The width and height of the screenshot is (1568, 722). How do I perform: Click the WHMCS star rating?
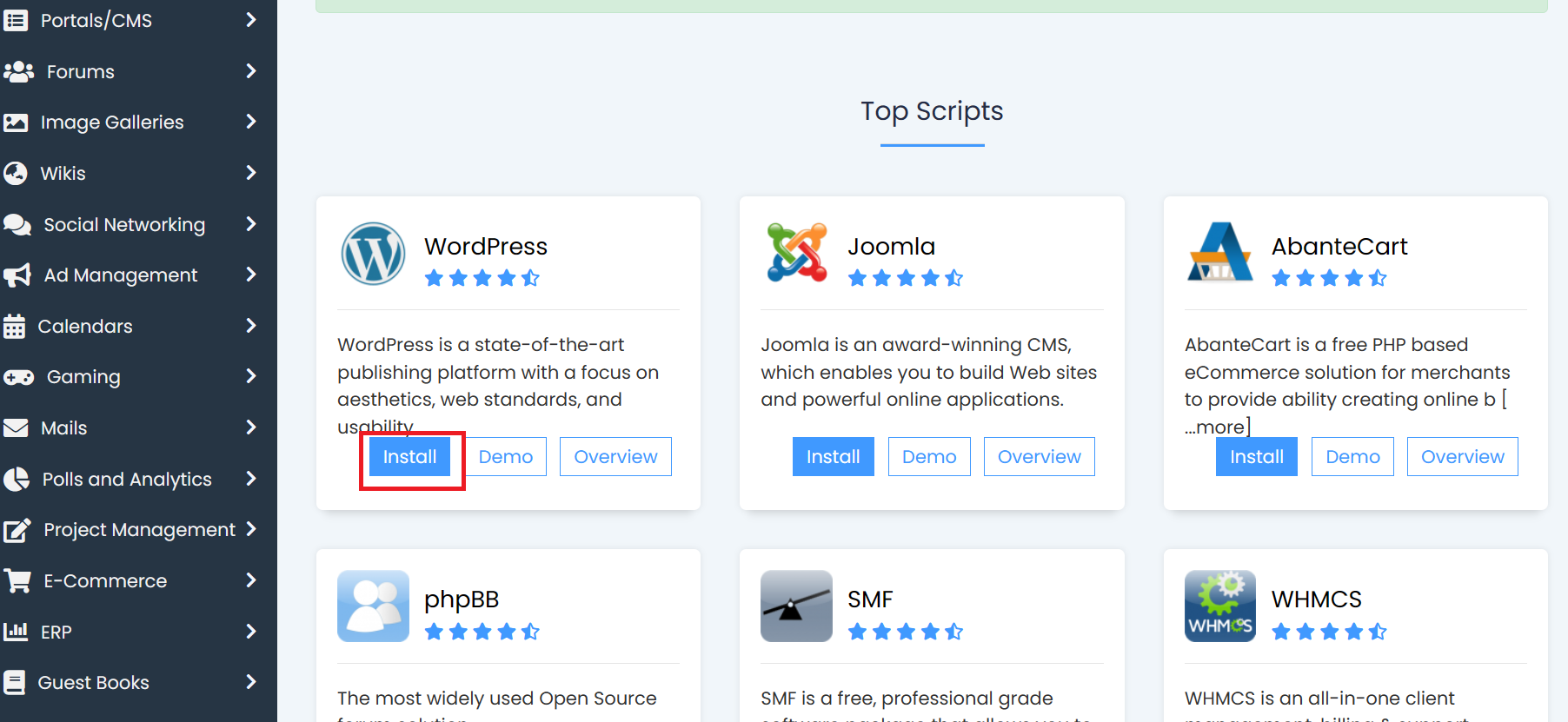[1330, 632]
